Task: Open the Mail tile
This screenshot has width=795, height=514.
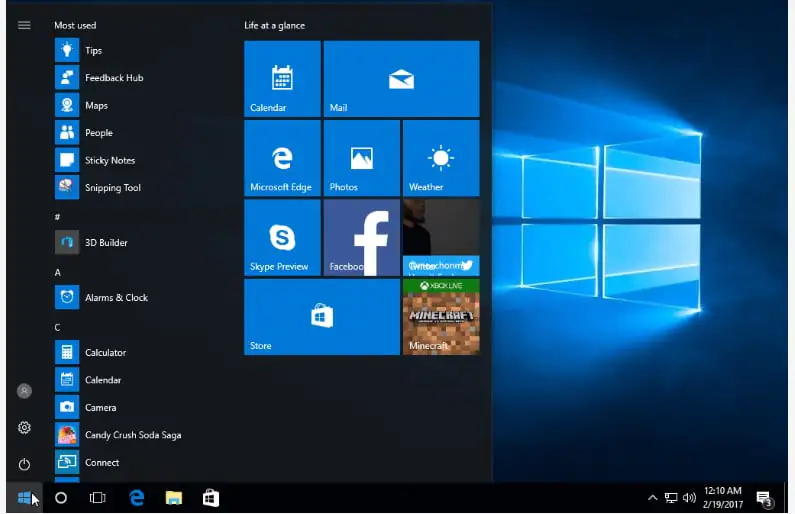Action: 401,79
